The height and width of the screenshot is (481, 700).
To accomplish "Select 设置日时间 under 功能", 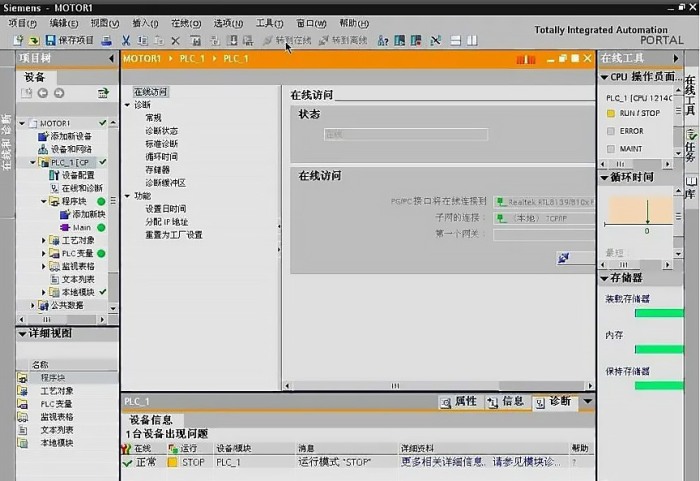I will (x=166, y=209).
